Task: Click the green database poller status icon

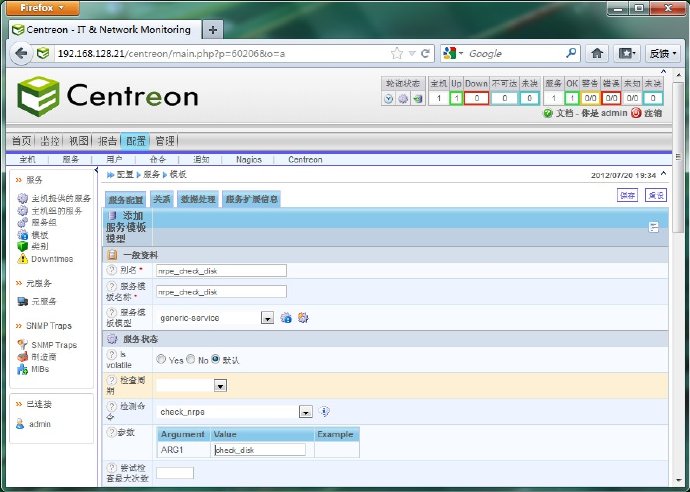Action: (x=418, y=99)
